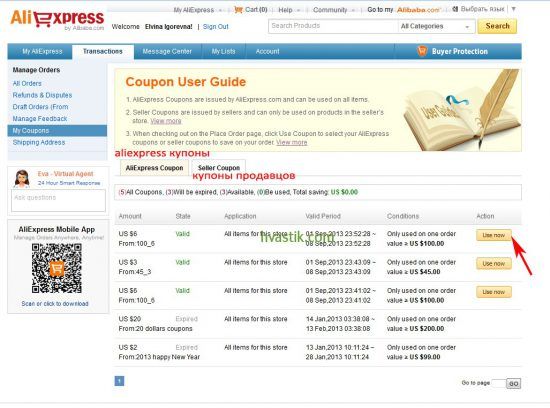Click 'US $200.00' condition value

click(427, 329)
